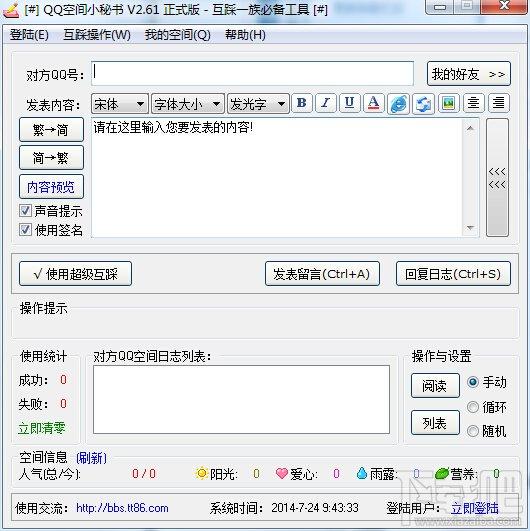Click the application icon in title bar
This screenshot has width=530, height=531.
click(x=11, y=9)
